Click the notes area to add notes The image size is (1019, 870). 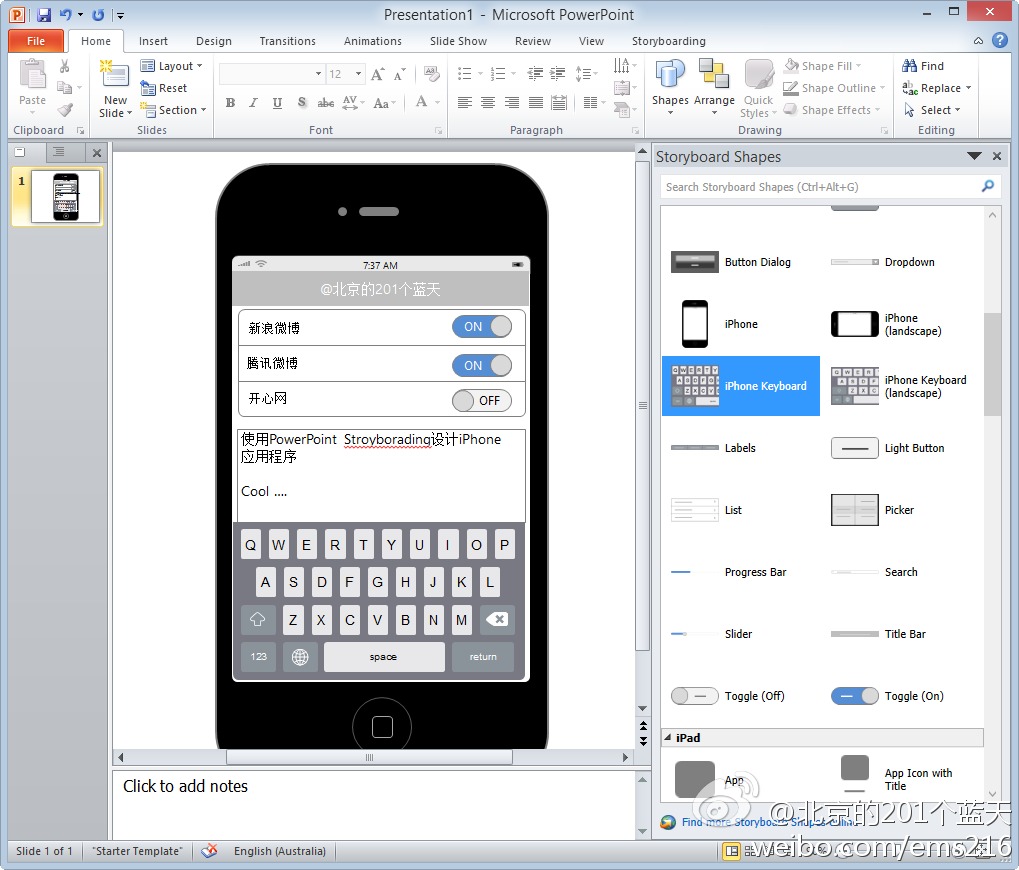pos(374,804)
